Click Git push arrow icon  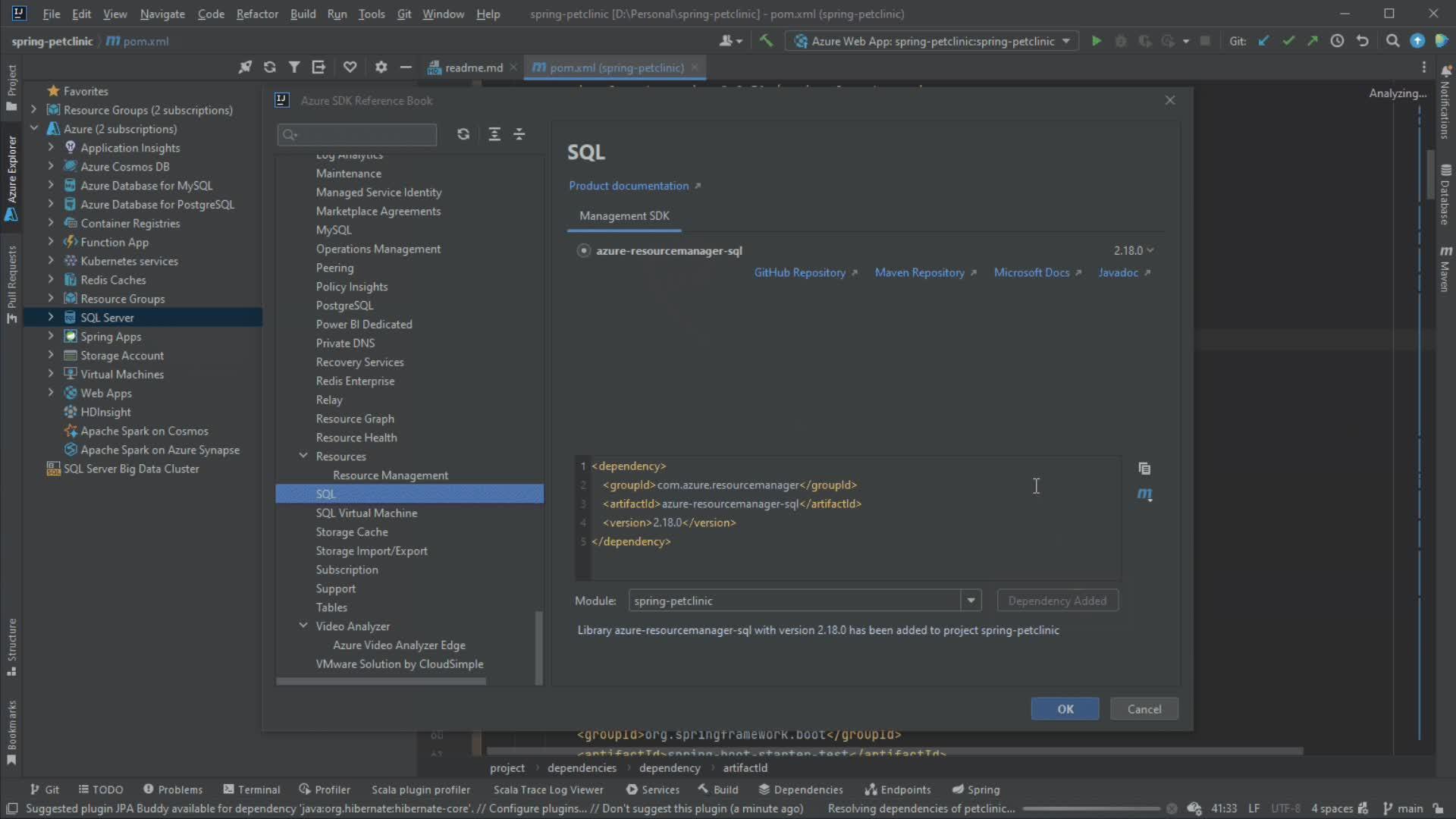coord(1312,41)
